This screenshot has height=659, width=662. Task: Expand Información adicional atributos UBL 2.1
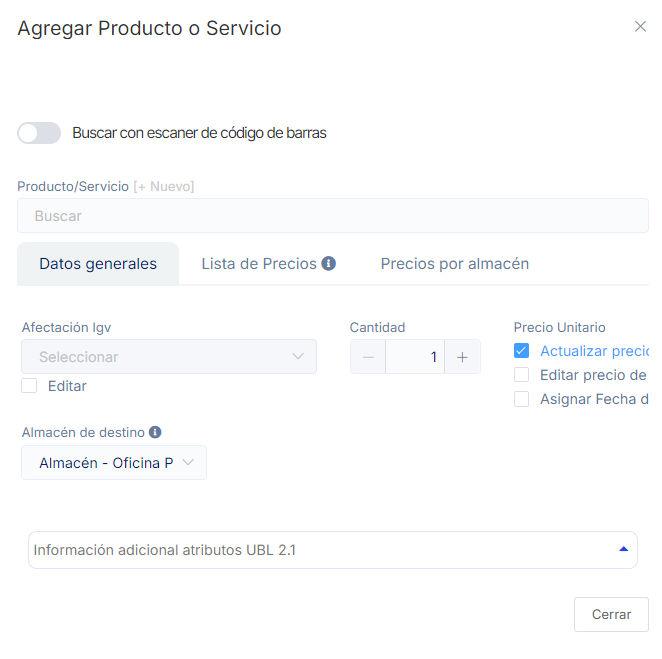pyautogui.click(x=332, y=550)
